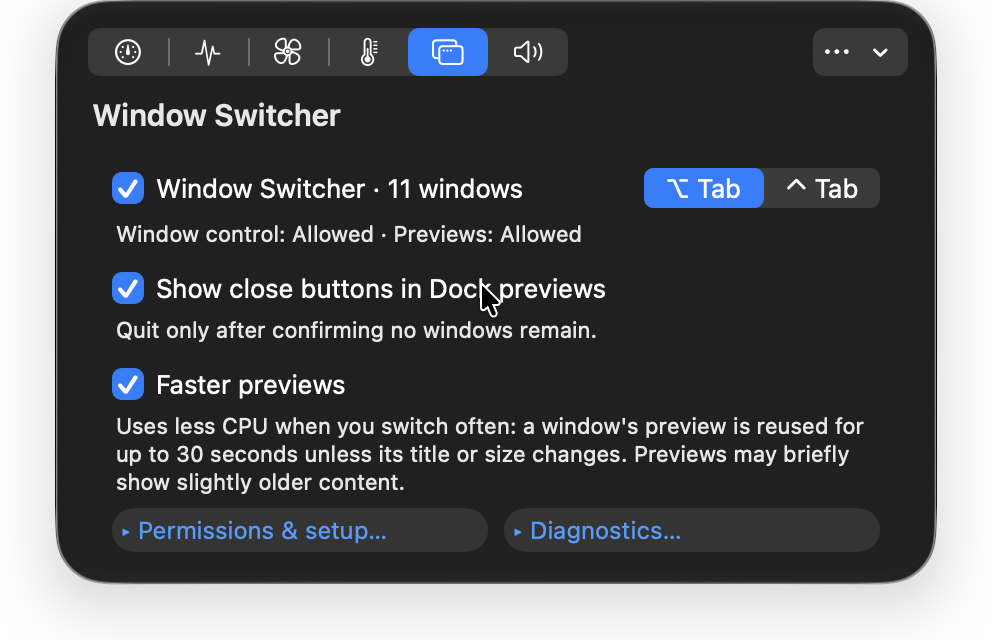The height and width of the screenshot is (640, 992).
Task: Expand the chevron-down menu at top right
Action: point(880,52)
